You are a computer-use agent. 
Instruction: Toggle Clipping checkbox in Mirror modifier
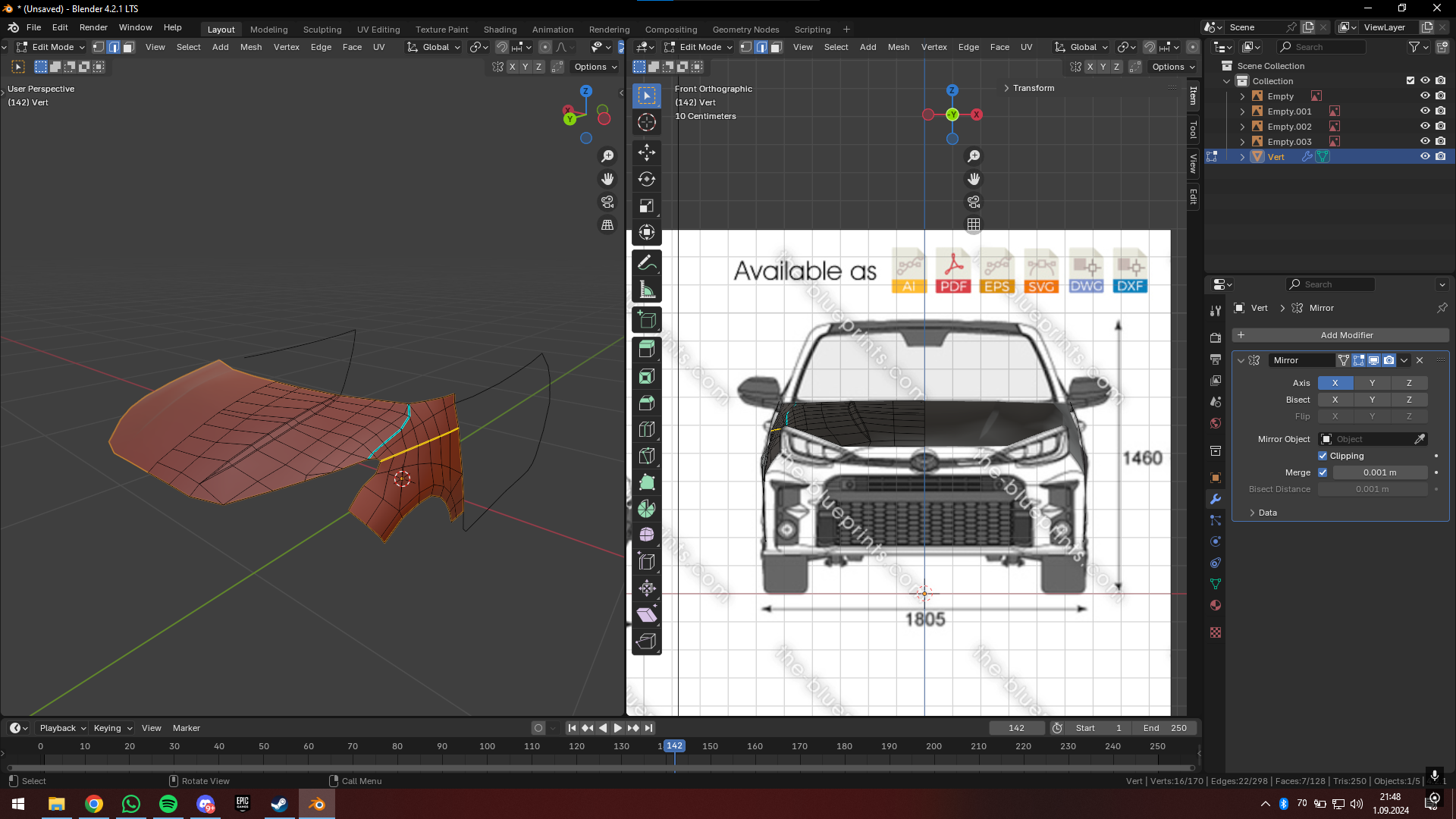1323,456
